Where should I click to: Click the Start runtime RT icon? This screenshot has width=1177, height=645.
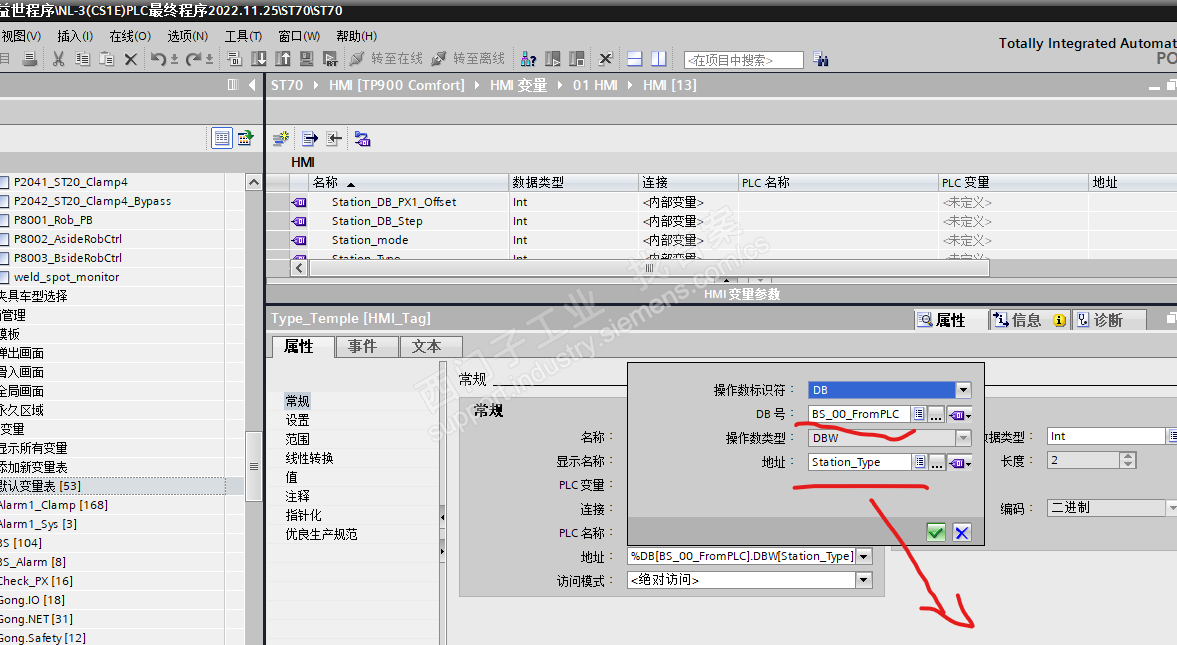click(330, 59)
